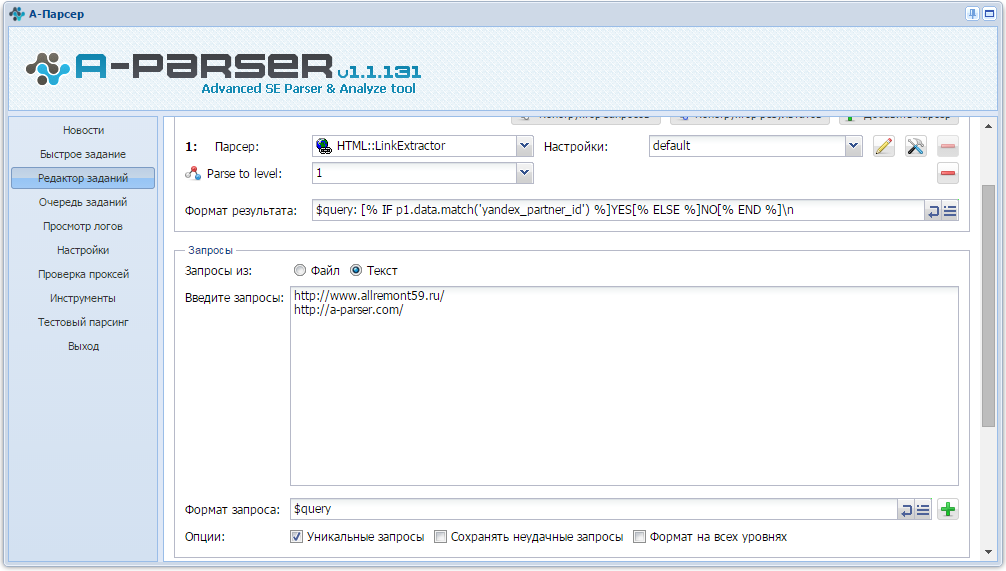Open the Настройки preset dropdown arrow
Image resolution: width=1006 pixels, height=571 pixels.
click(x=853, y=146)
